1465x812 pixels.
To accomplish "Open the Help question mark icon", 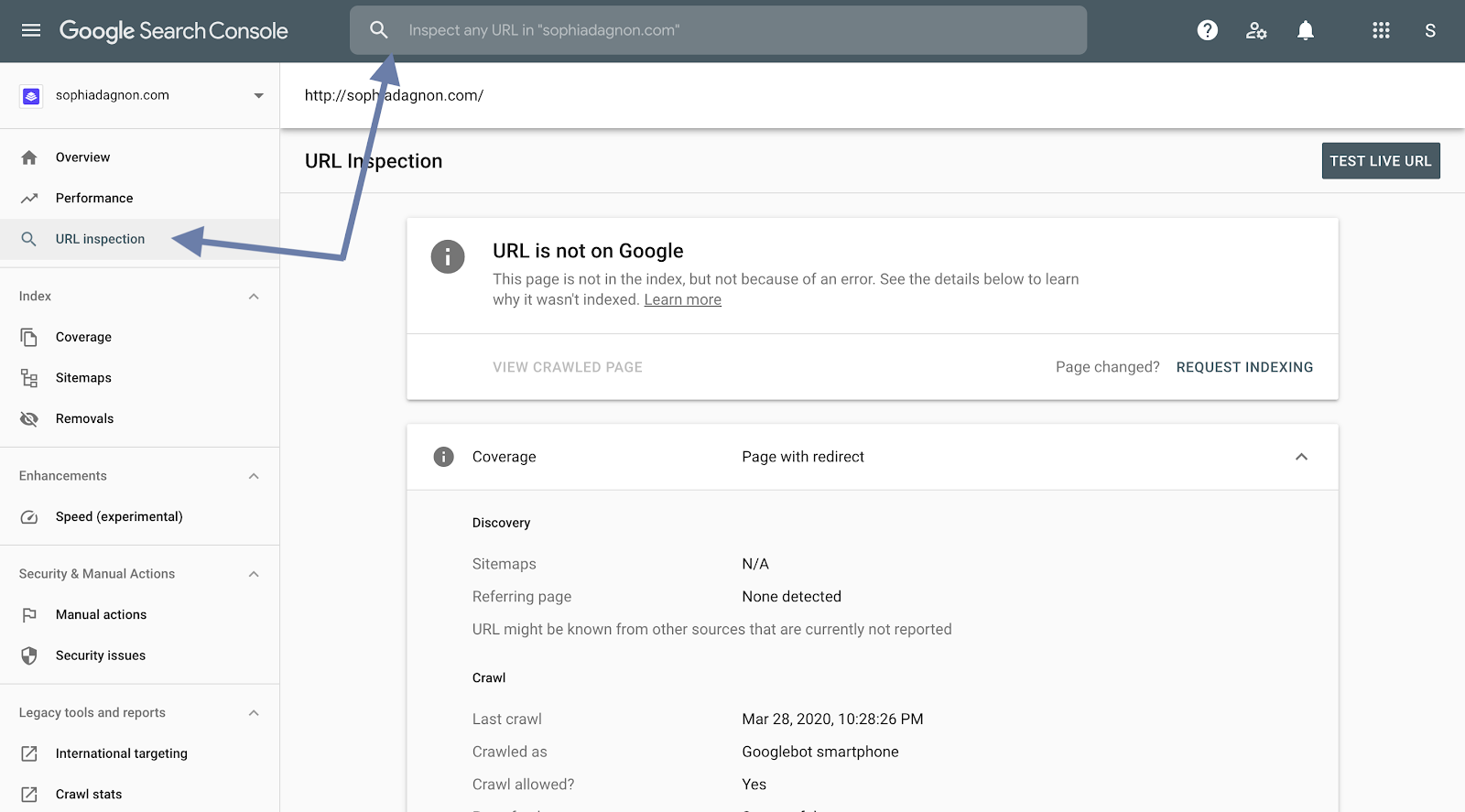I will point(1208,30).
